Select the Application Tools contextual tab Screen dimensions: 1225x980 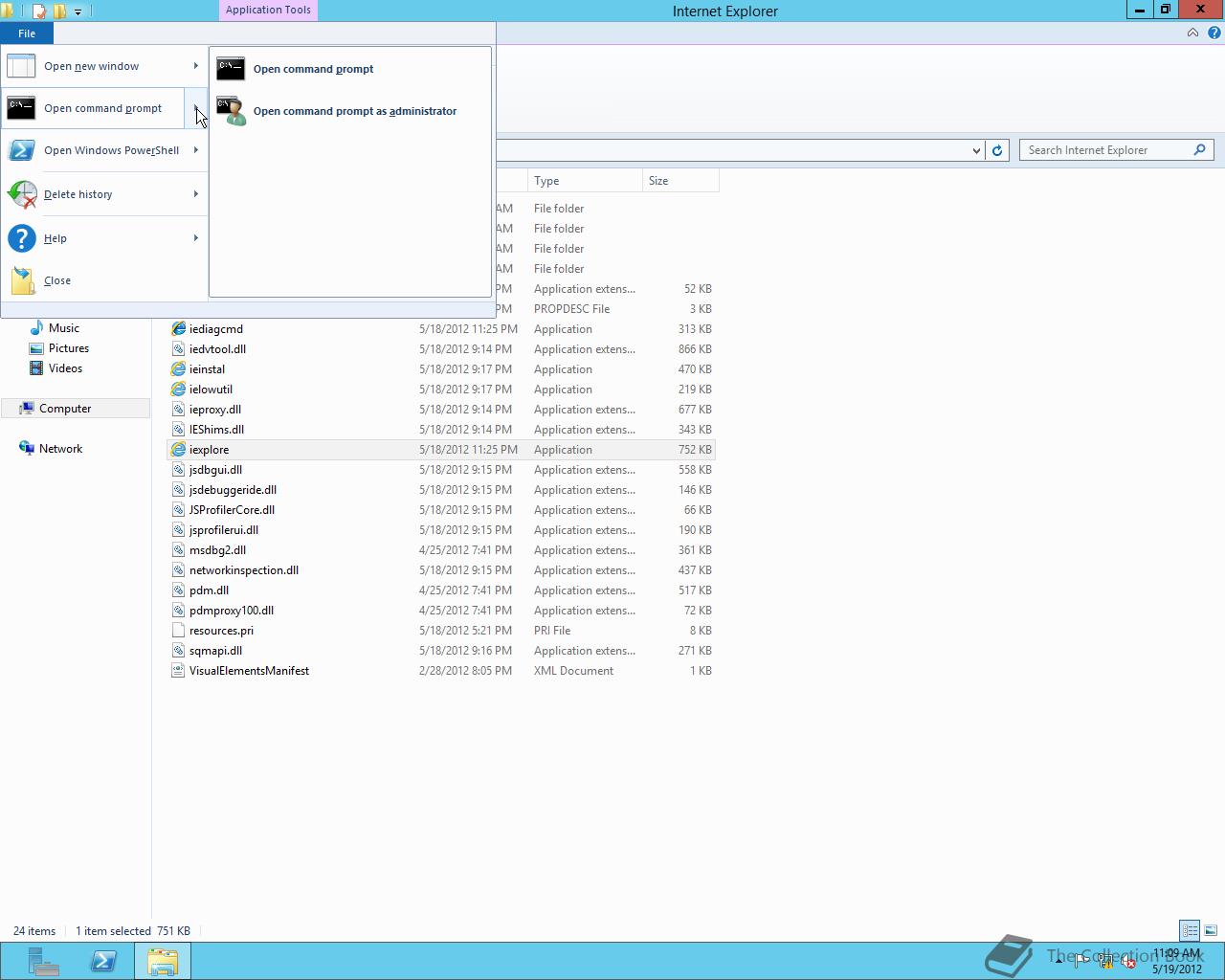coord(268,11)
